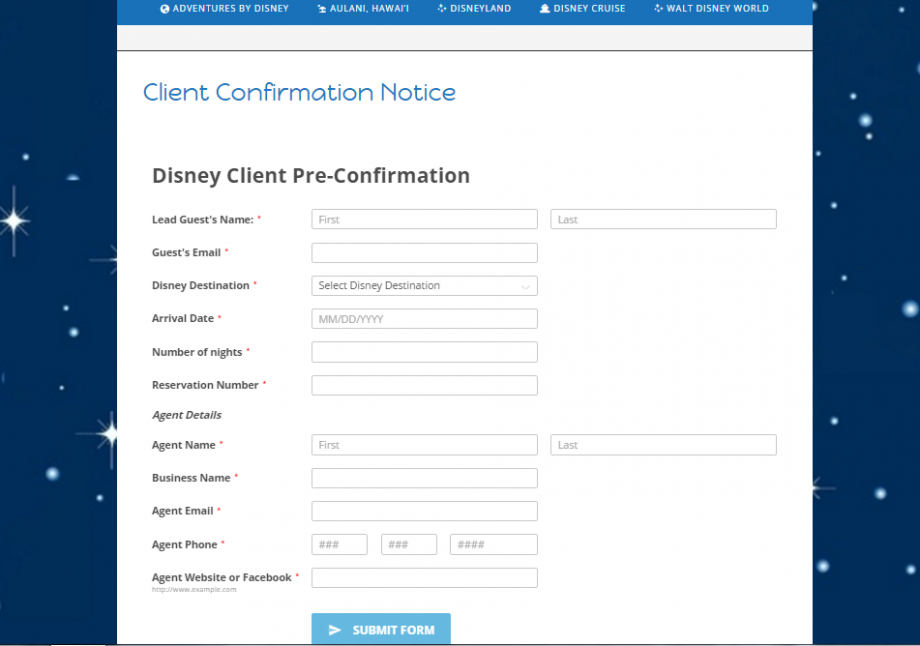The width and height of the screenshot is (920, 646).
Task: Click the Agent Email input field
Action: coord(424,511)
